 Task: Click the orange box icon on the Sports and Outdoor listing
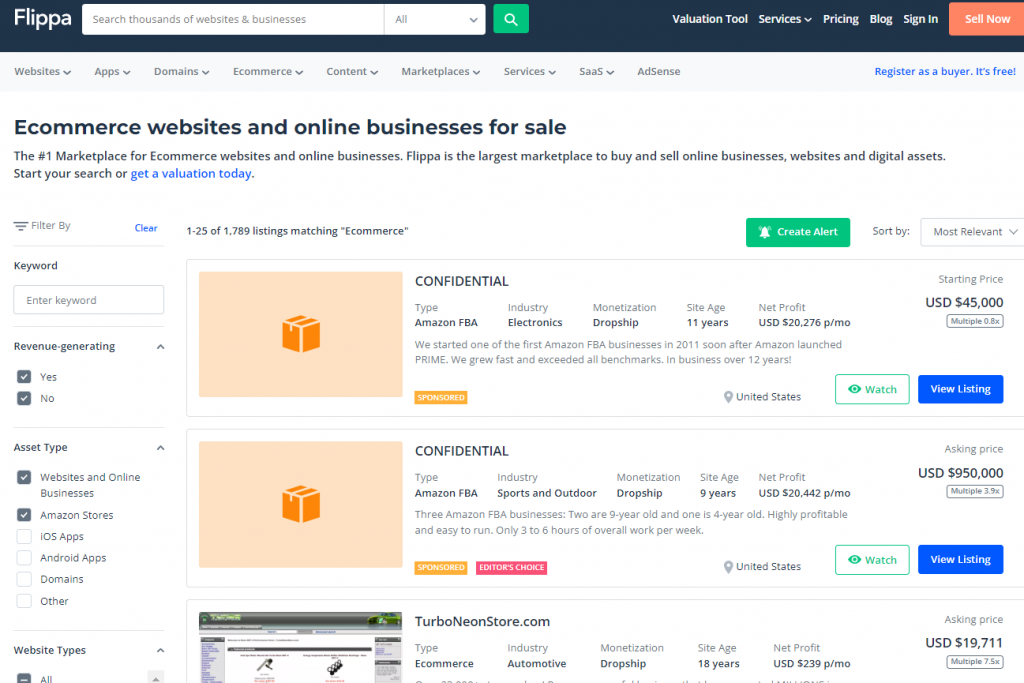[301, 504]
